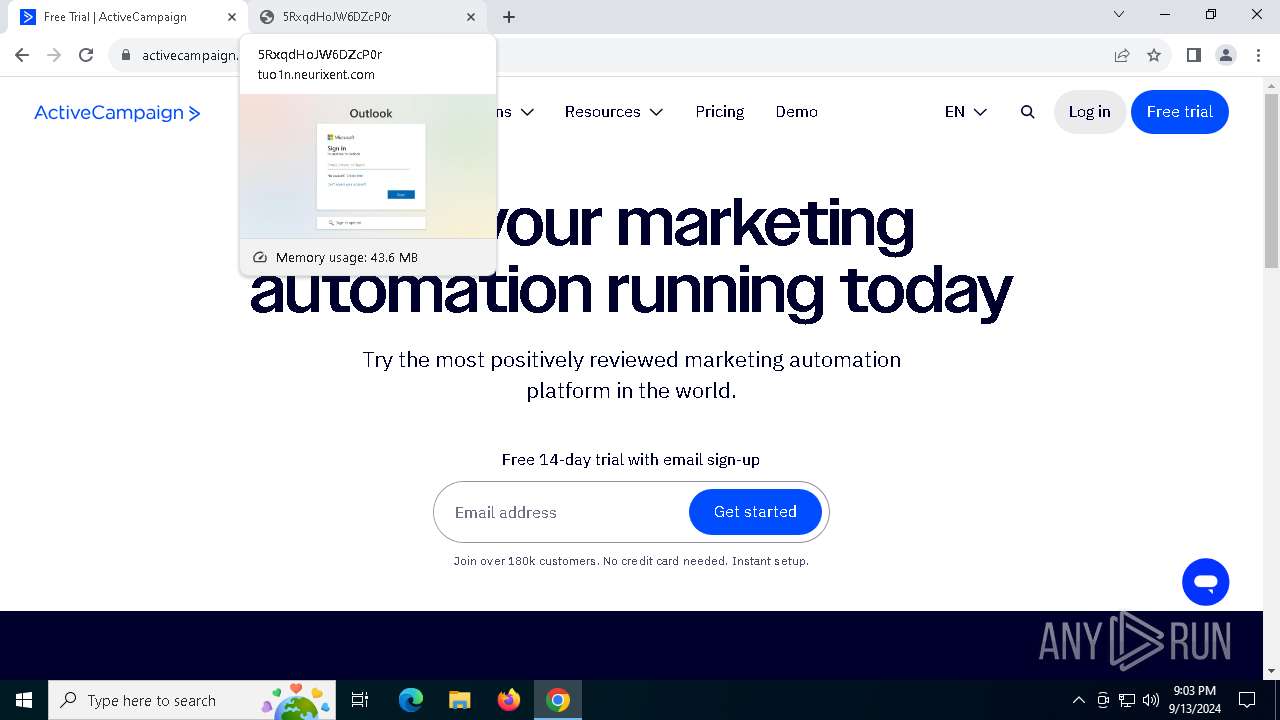The height and width of the screenshot is (720, 1280).
Task: Click the Windows taskbar search box
Action: 194,700
